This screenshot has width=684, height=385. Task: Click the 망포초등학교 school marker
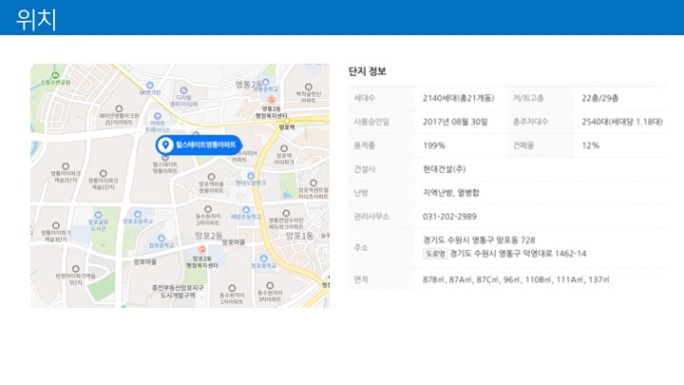(137, 214)
